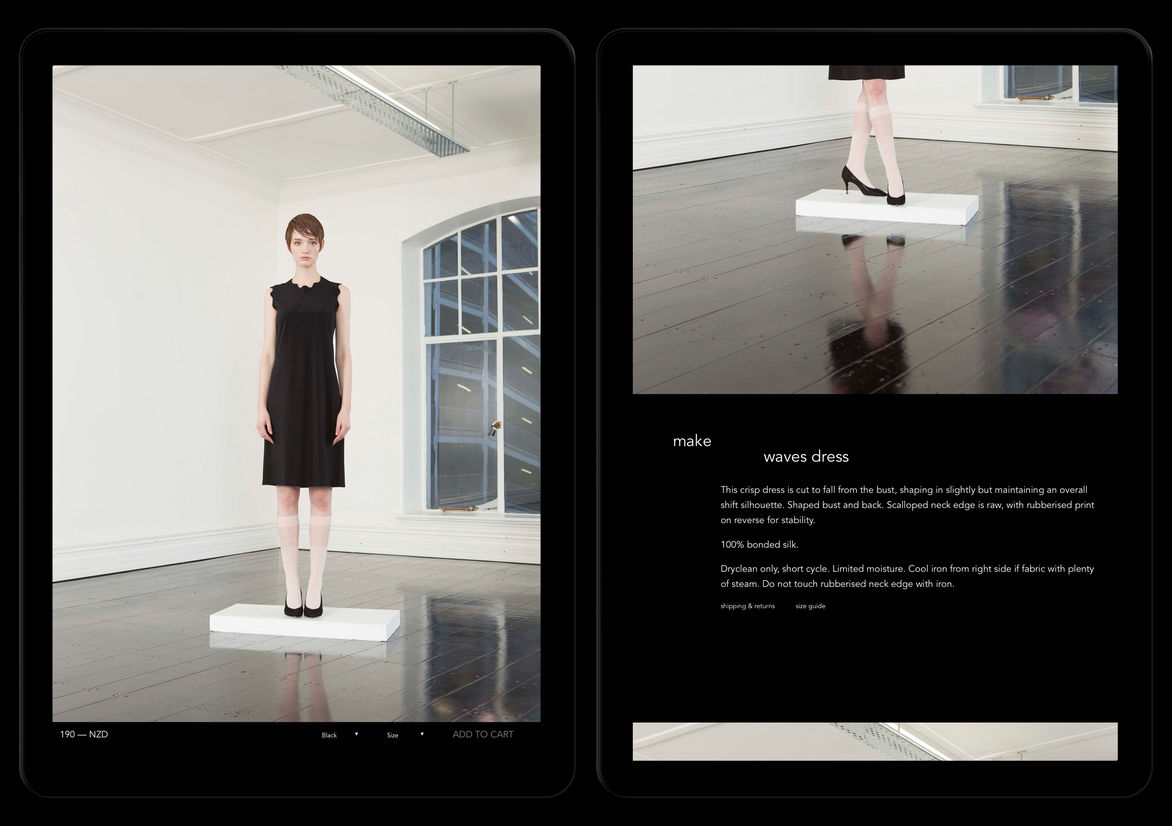This screenshot has height=826, width=1172.
Task: Click the arrow beside Size
Action: (422, 735)
